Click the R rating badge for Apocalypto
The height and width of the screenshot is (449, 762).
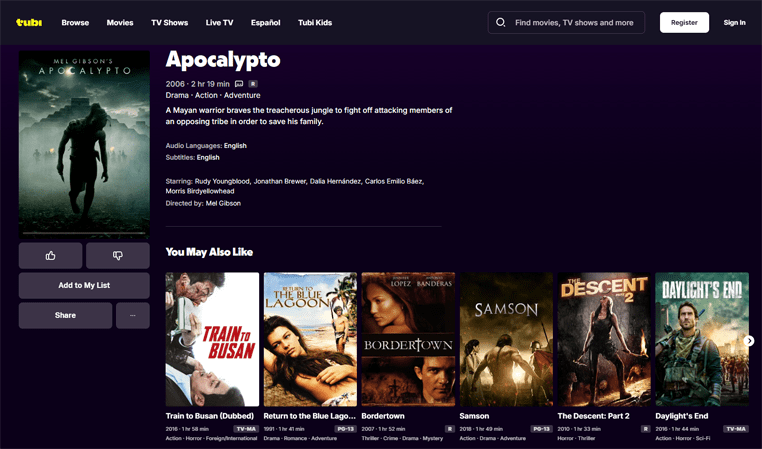point(253,84)
